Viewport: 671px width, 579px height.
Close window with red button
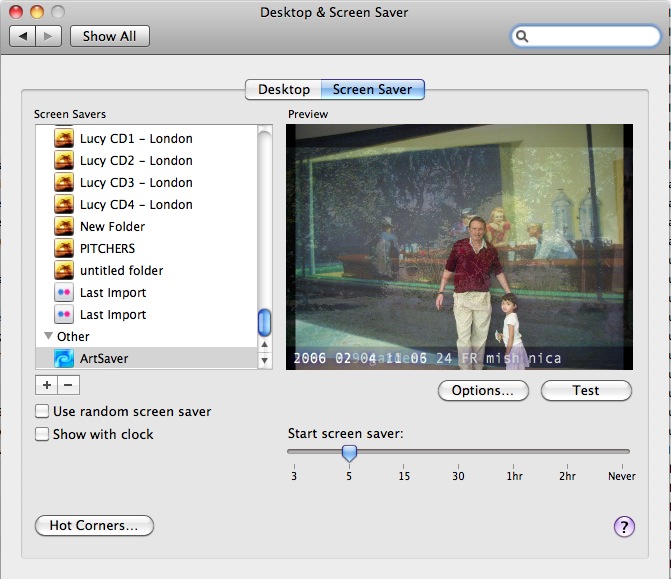click(16, 12)
